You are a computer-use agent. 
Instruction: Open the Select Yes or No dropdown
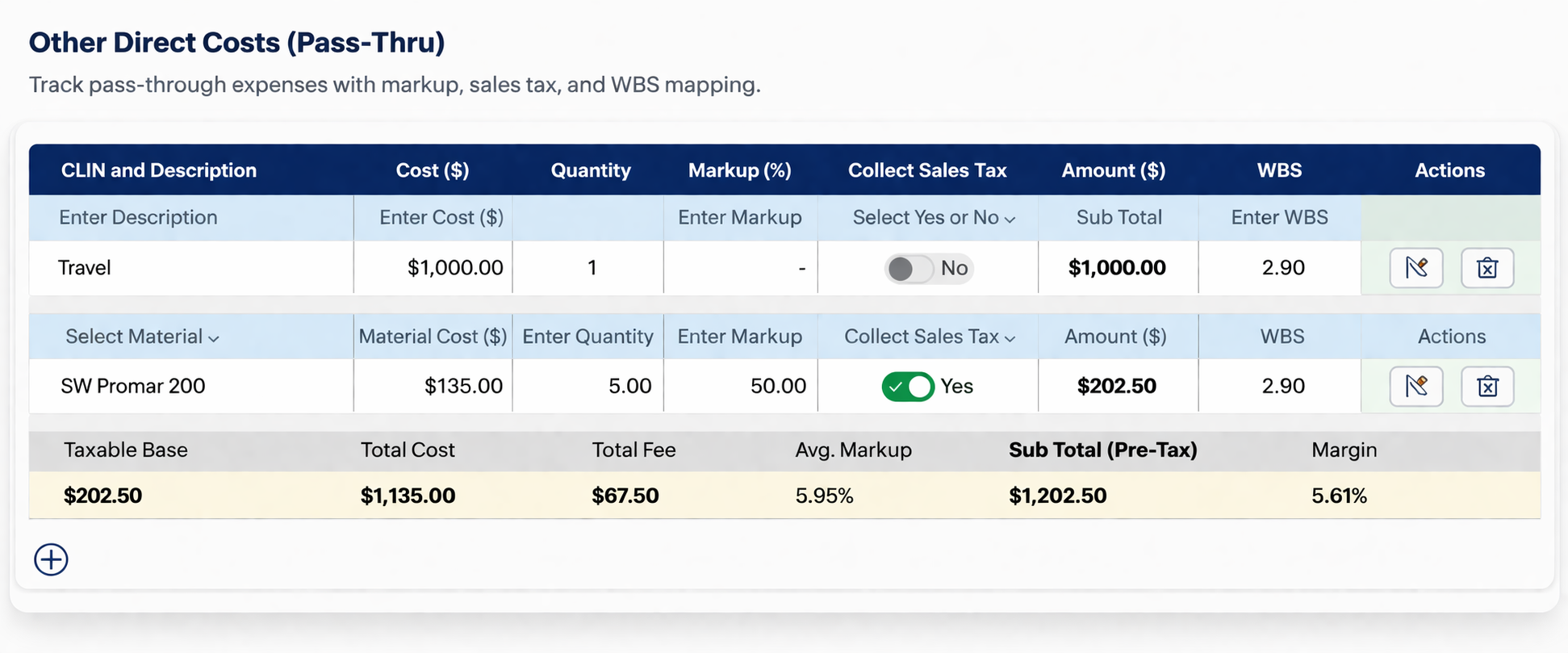tap(934, 218)
